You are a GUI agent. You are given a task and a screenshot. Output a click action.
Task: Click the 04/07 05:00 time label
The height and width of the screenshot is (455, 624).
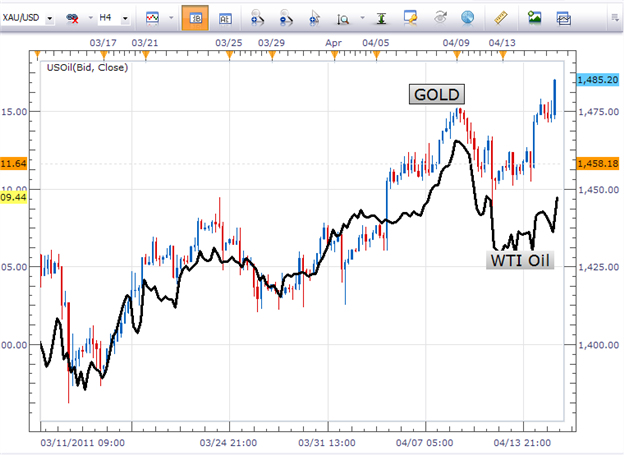425,443
